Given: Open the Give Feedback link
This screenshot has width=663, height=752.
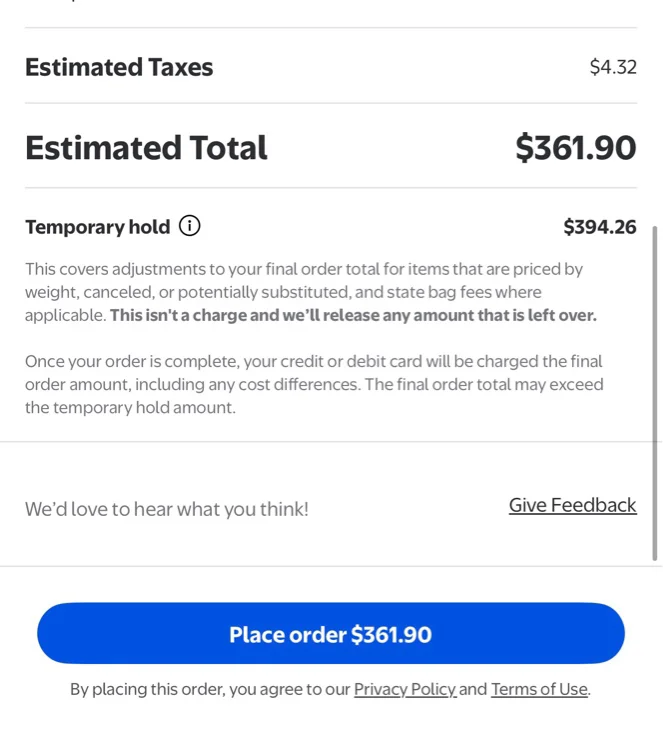Looking at the screenshot, I should coord(573,505).
